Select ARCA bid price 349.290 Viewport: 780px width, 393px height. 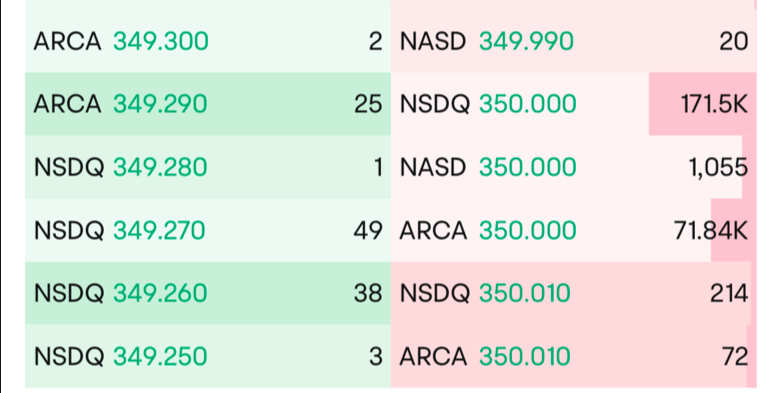160,104
